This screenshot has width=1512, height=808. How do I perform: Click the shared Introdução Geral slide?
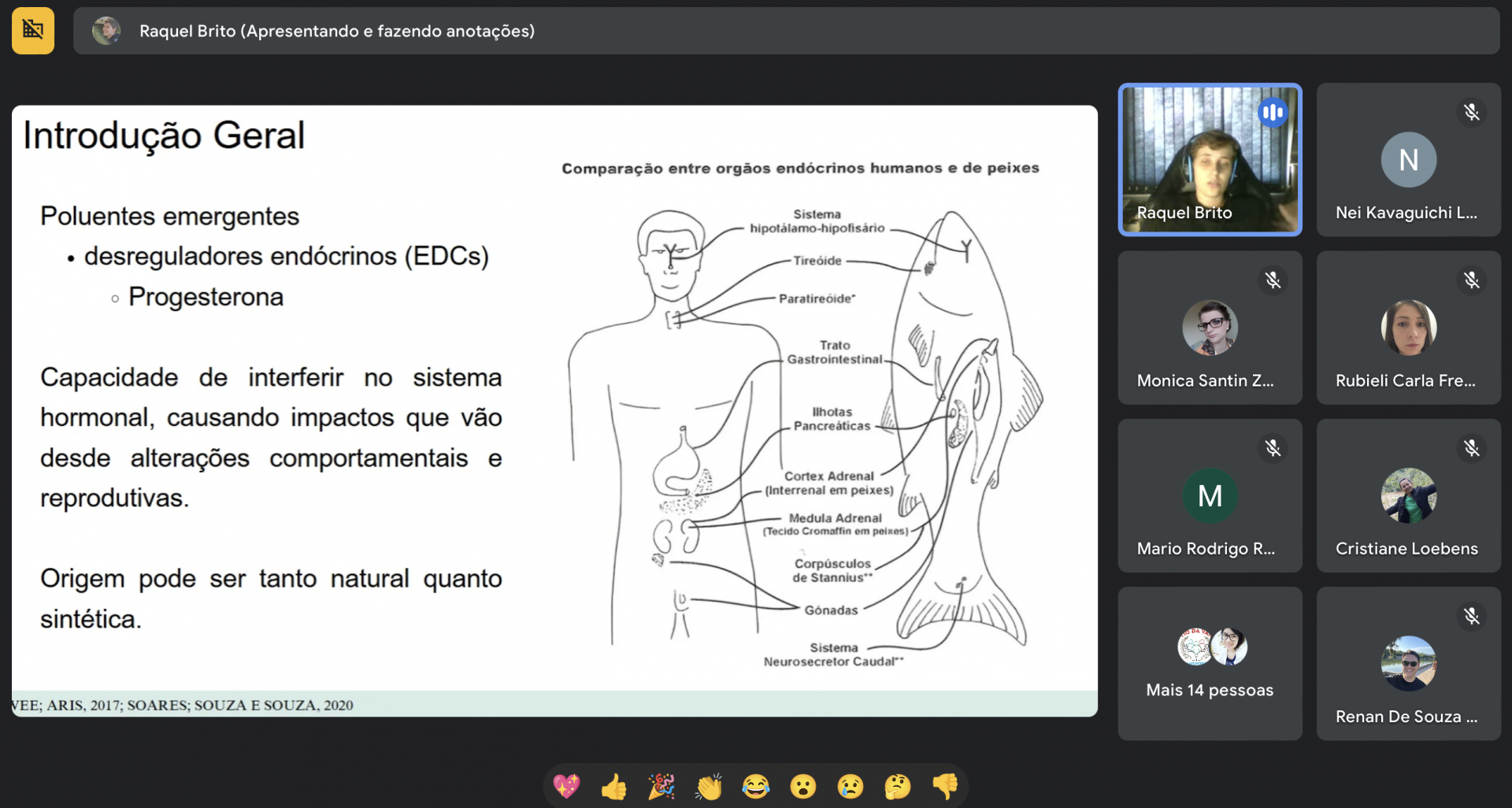point(554,410)
